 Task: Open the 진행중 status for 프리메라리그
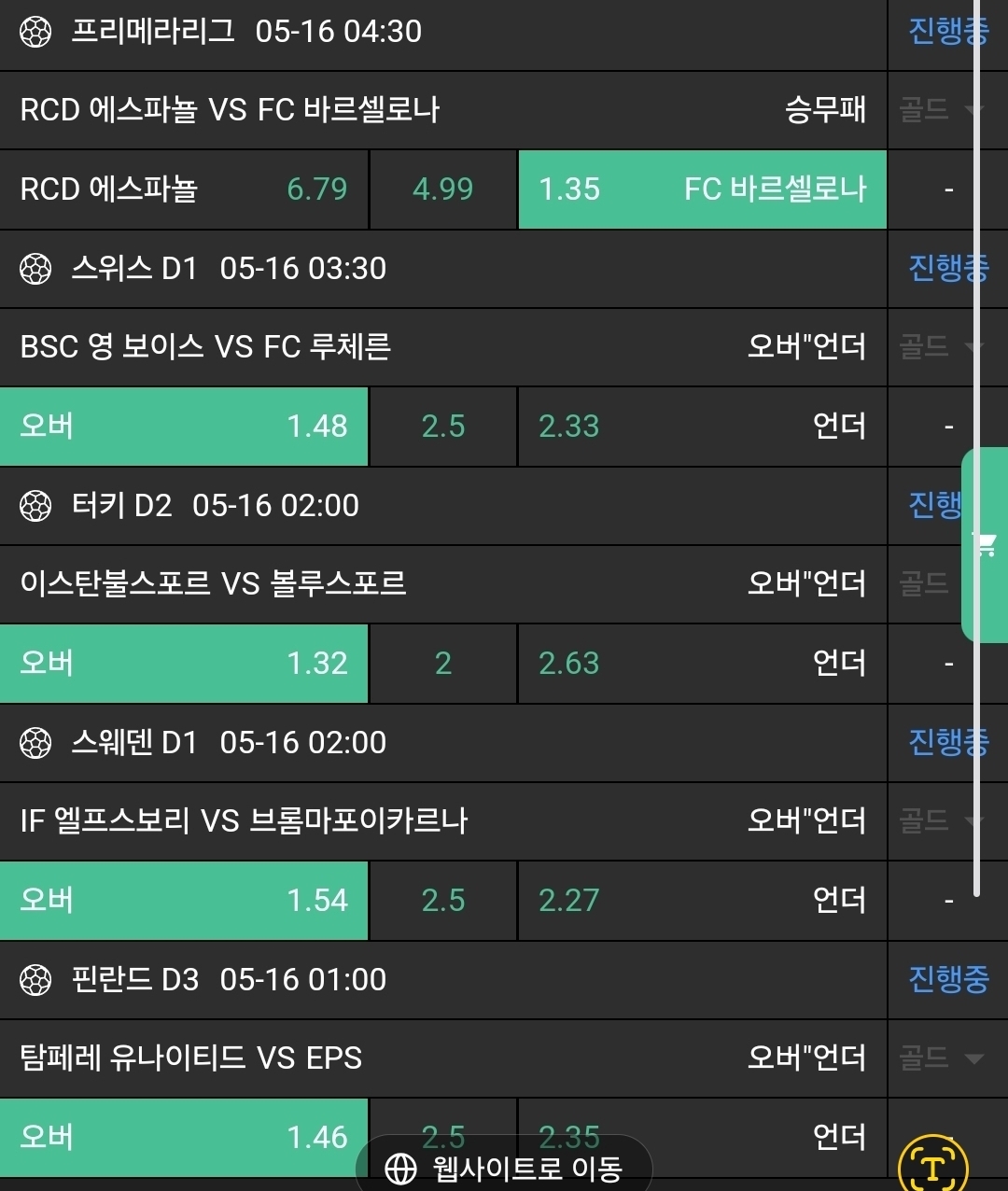pos(947,32)
